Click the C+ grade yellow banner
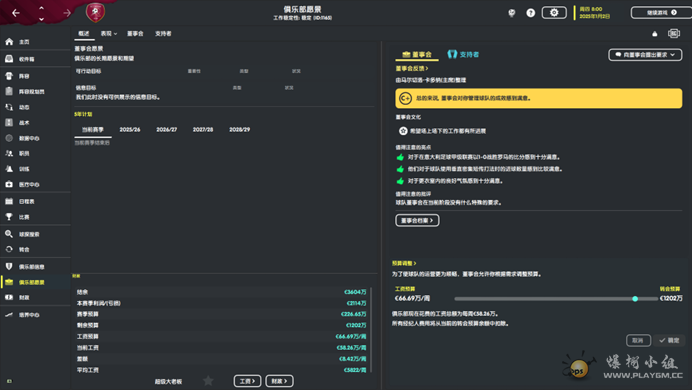 point(538,98)
